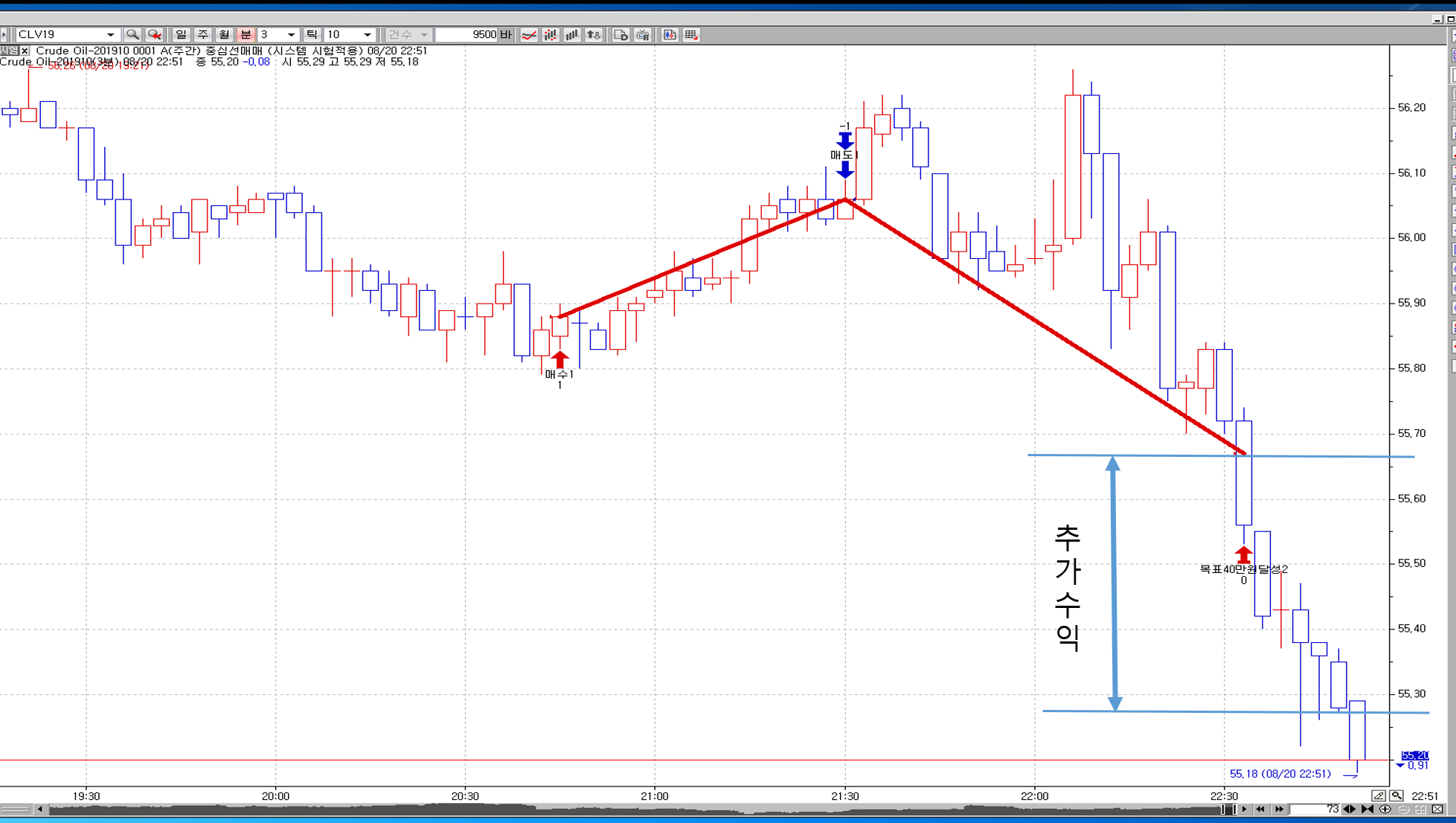Toggle the daily (일) period button
Viewport: 1456px width, 823px height.
[181, 35]
